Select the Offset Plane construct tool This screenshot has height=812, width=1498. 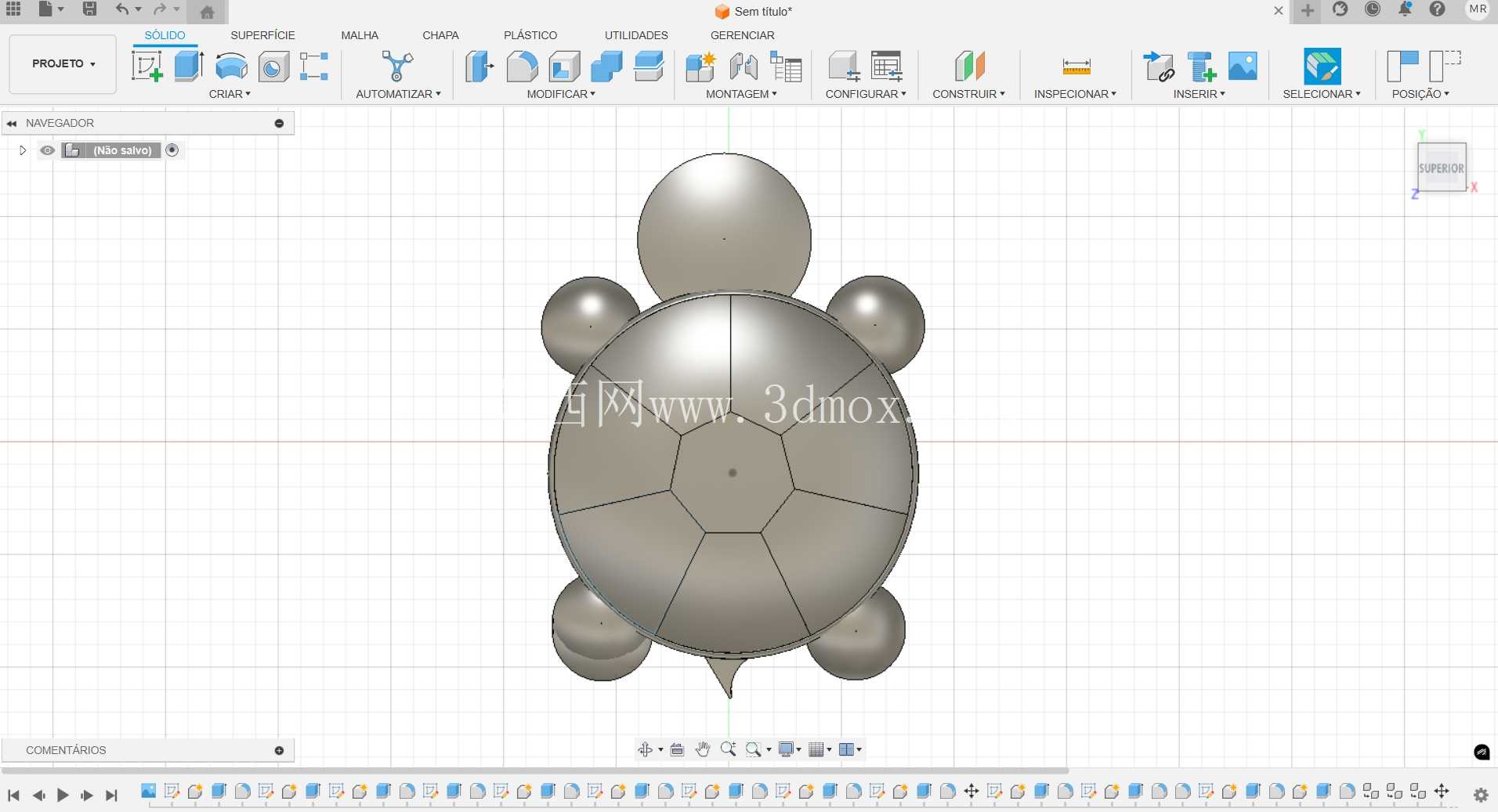coord(969,66)
